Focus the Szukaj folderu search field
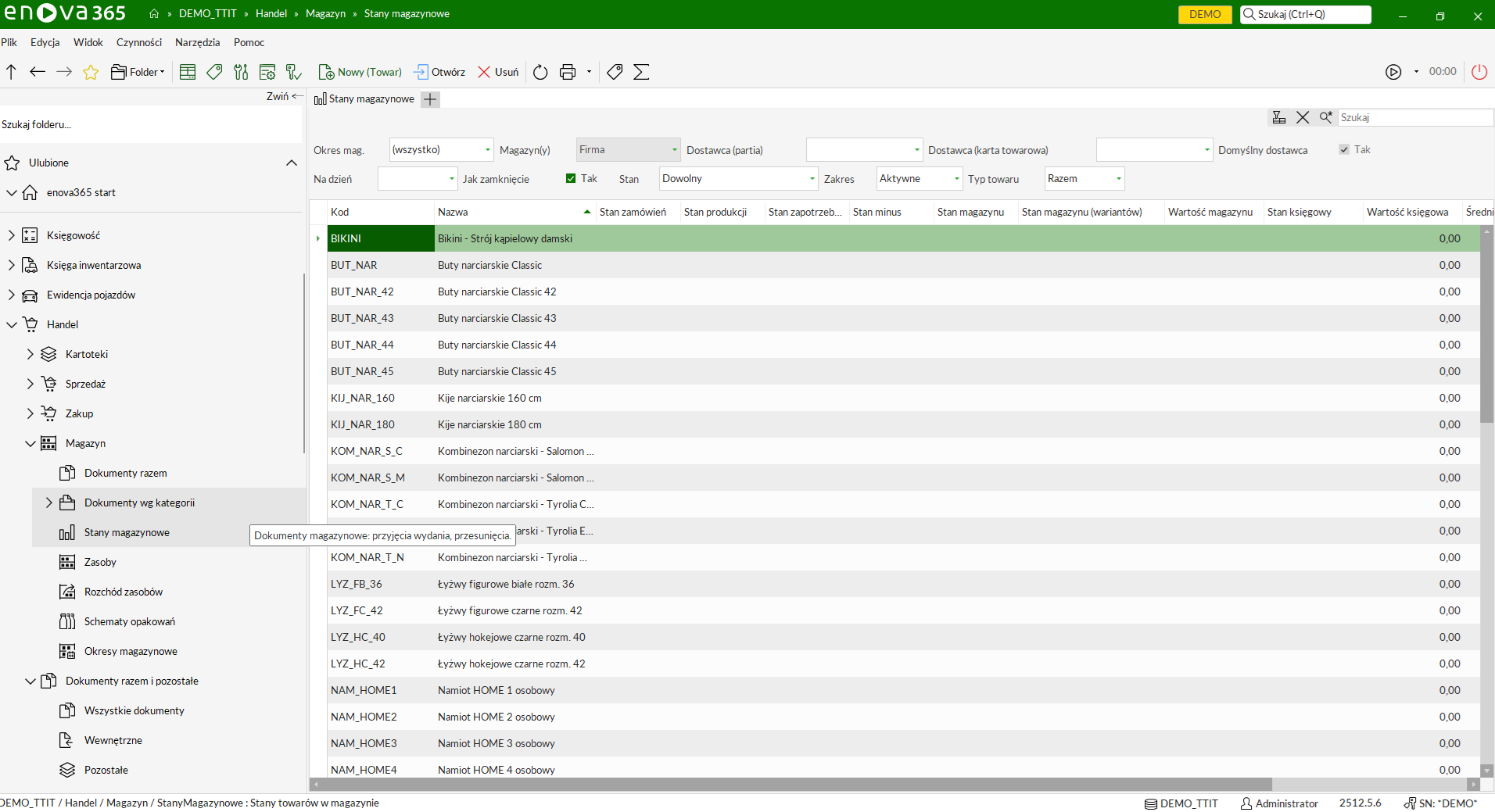This screenshot has height=812, width=1495. pos(150,124)
